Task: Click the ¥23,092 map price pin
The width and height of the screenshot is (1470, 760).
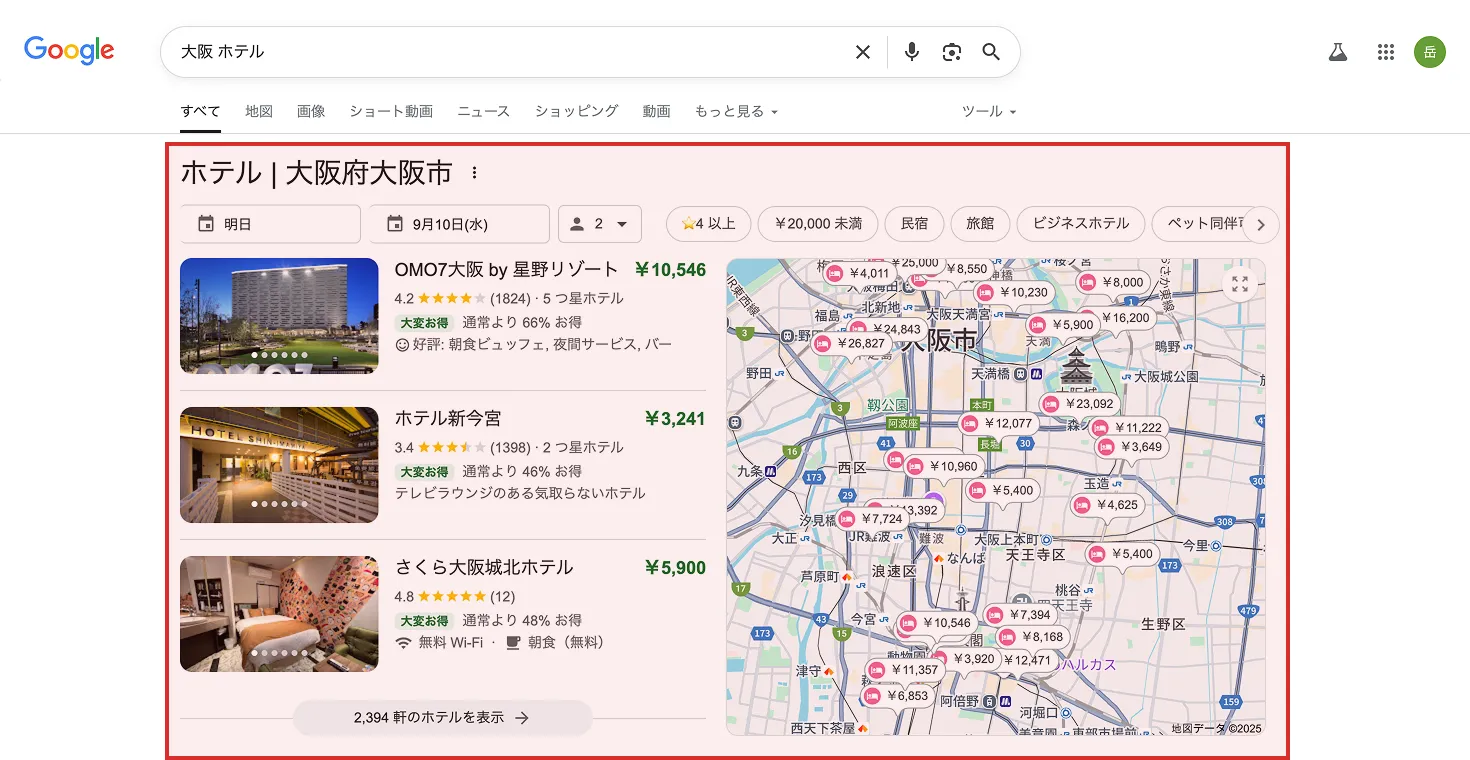Action: click(x=1078, y=404)
